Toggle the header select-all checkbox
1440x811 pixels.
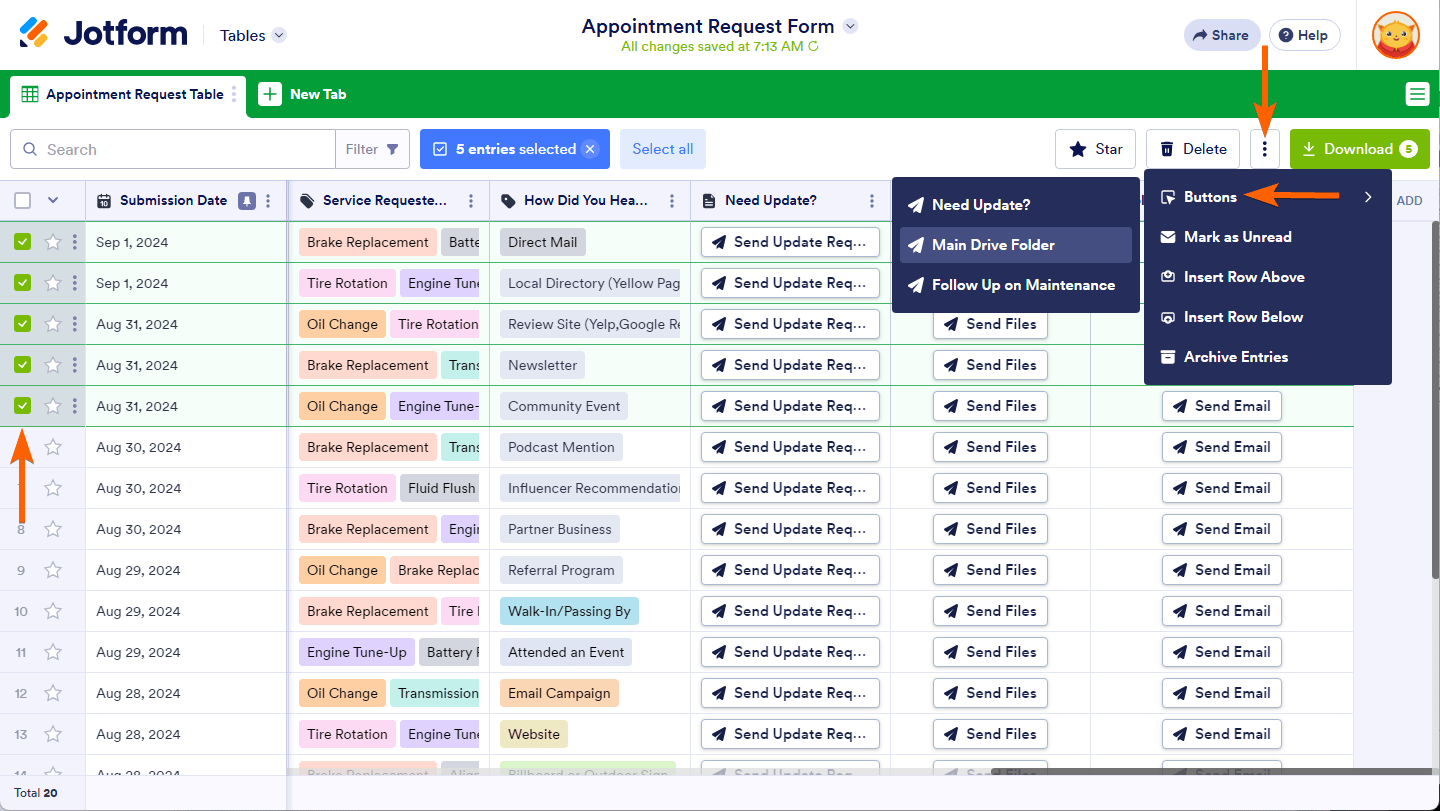pos(23,201)
